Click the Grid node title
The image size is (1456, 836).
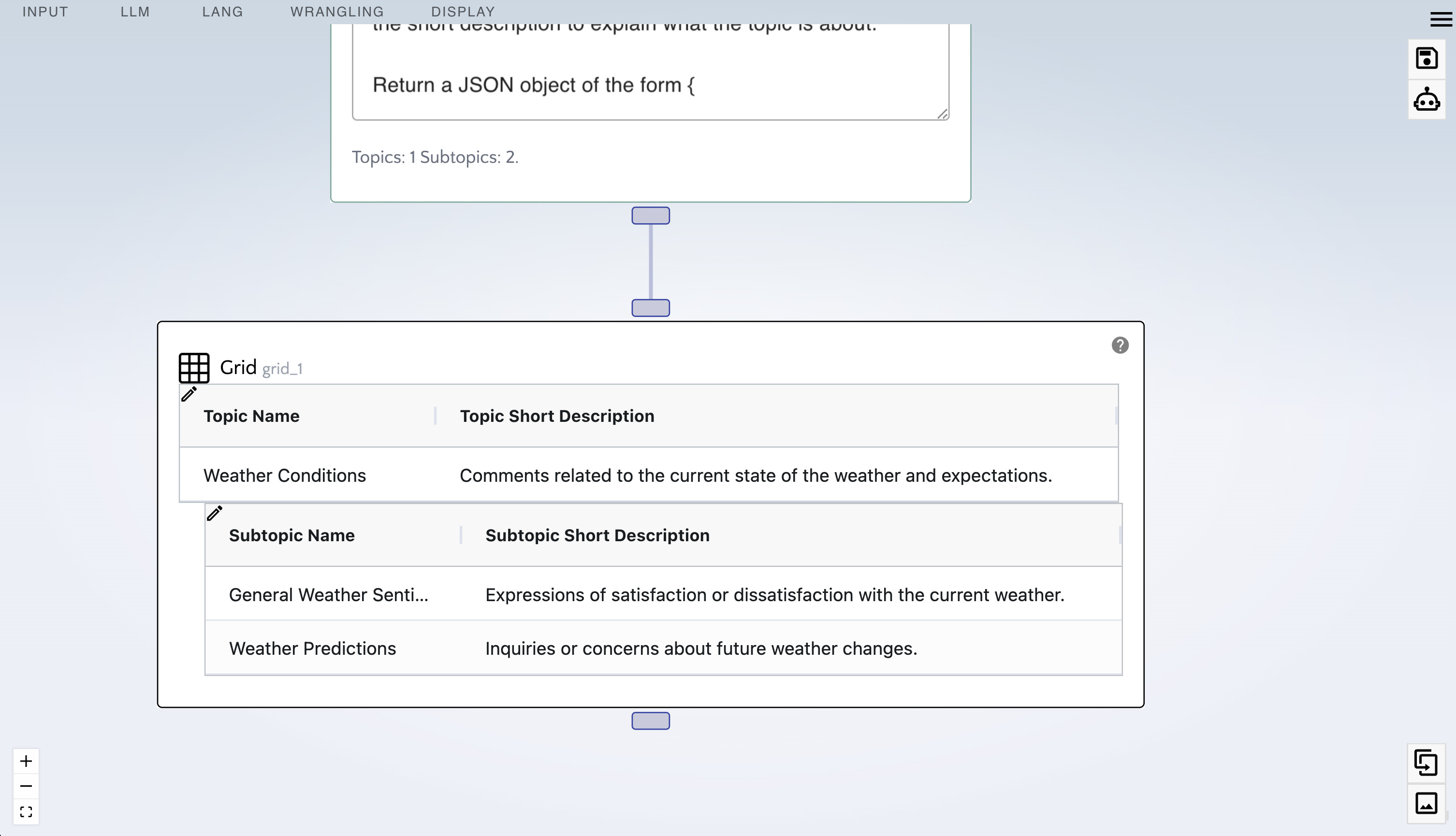pos(238,367)
